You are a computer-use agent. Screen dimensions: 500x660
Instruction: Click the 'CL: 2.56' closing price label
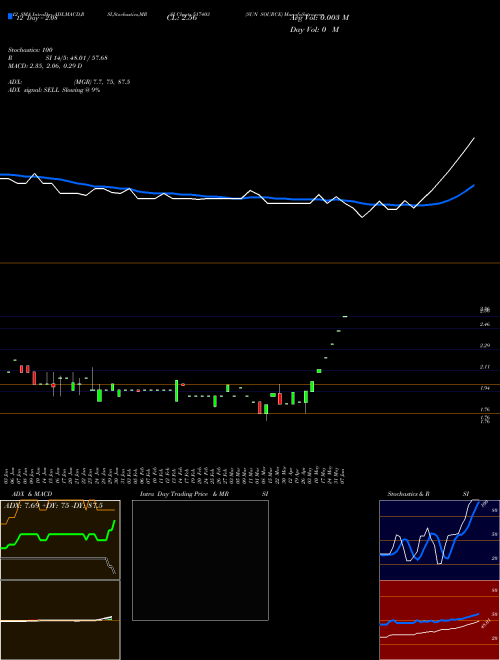pyautogui.click(x=182, y=19)
